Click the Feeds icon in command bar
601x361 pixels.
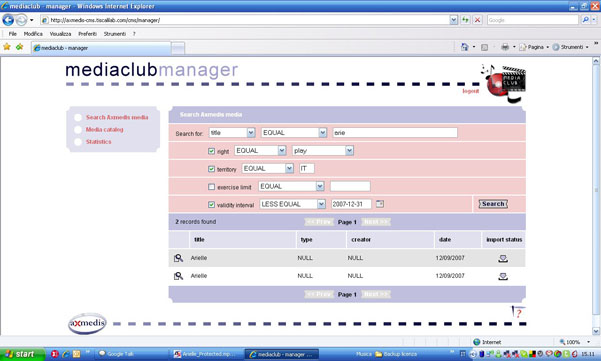(484, 47)
